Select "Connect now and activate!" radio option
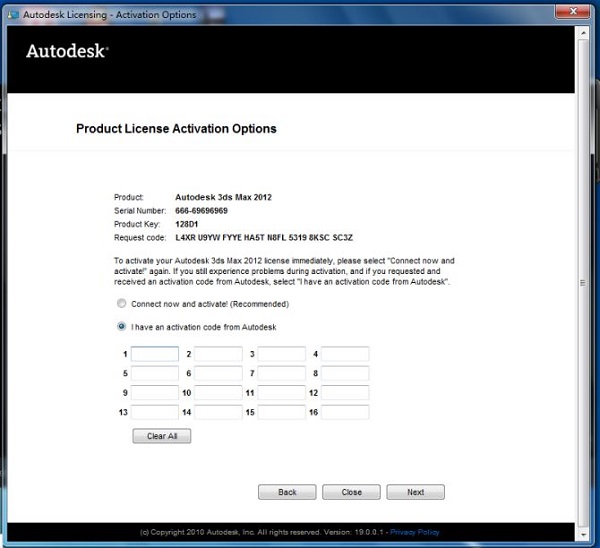Image resolution: width=600 pixels, height=548 pixels. tap(122, 304)
